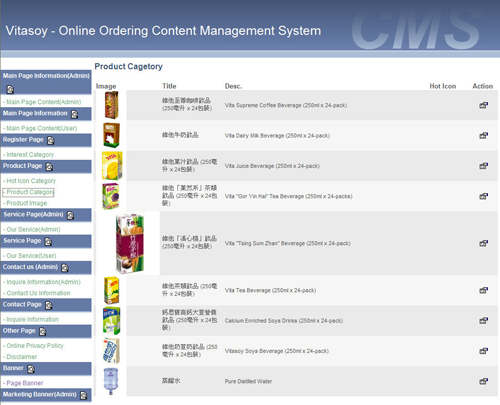
Task: Click the page icon next to Register Page
Action: click(x=51, y=141)
